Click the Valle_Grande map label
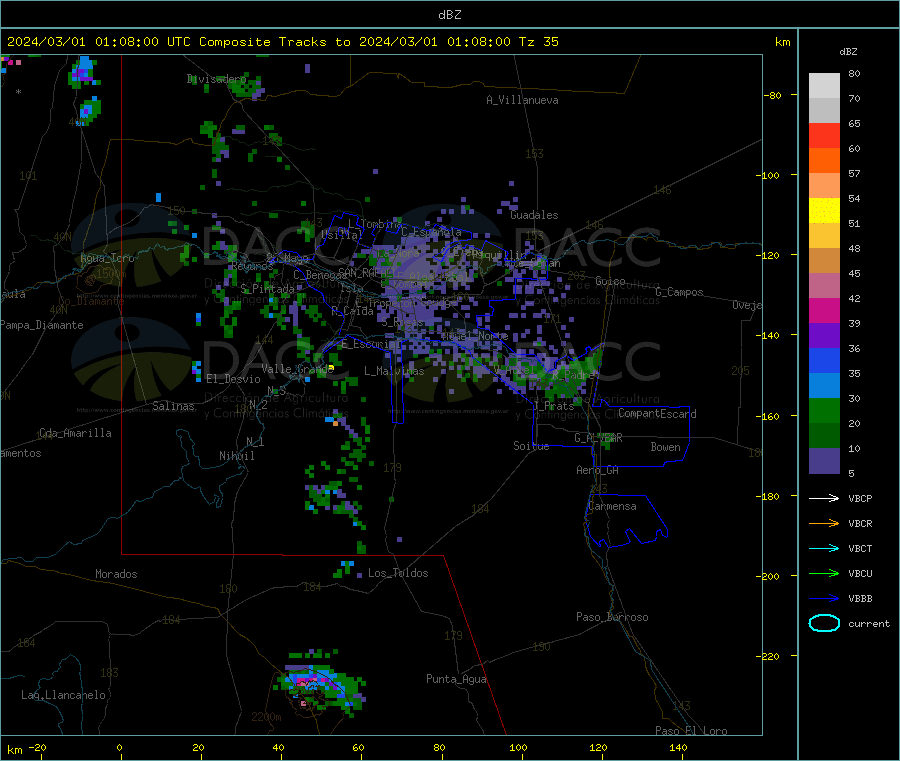900x761 pixels. point(297,369)
